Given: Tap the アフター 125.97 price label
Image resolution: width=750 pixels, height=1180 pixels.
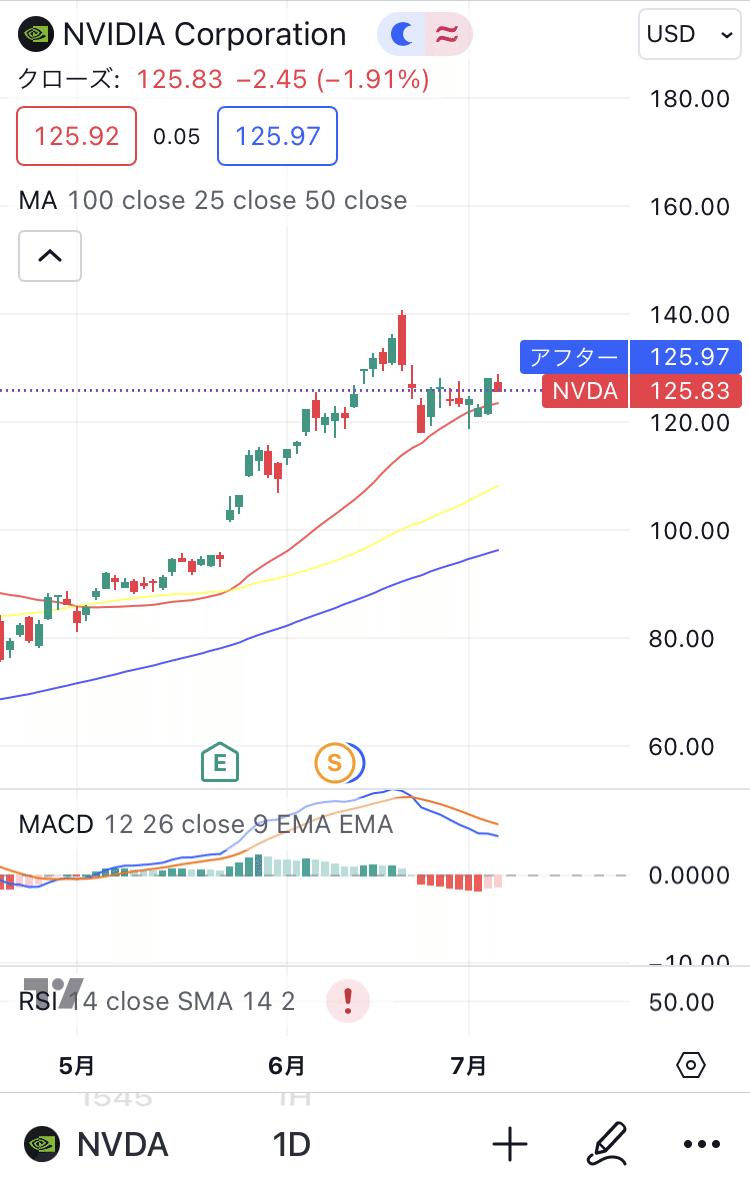Looking at the screenshot, I should pyautogui.click(x=630, y=357).
